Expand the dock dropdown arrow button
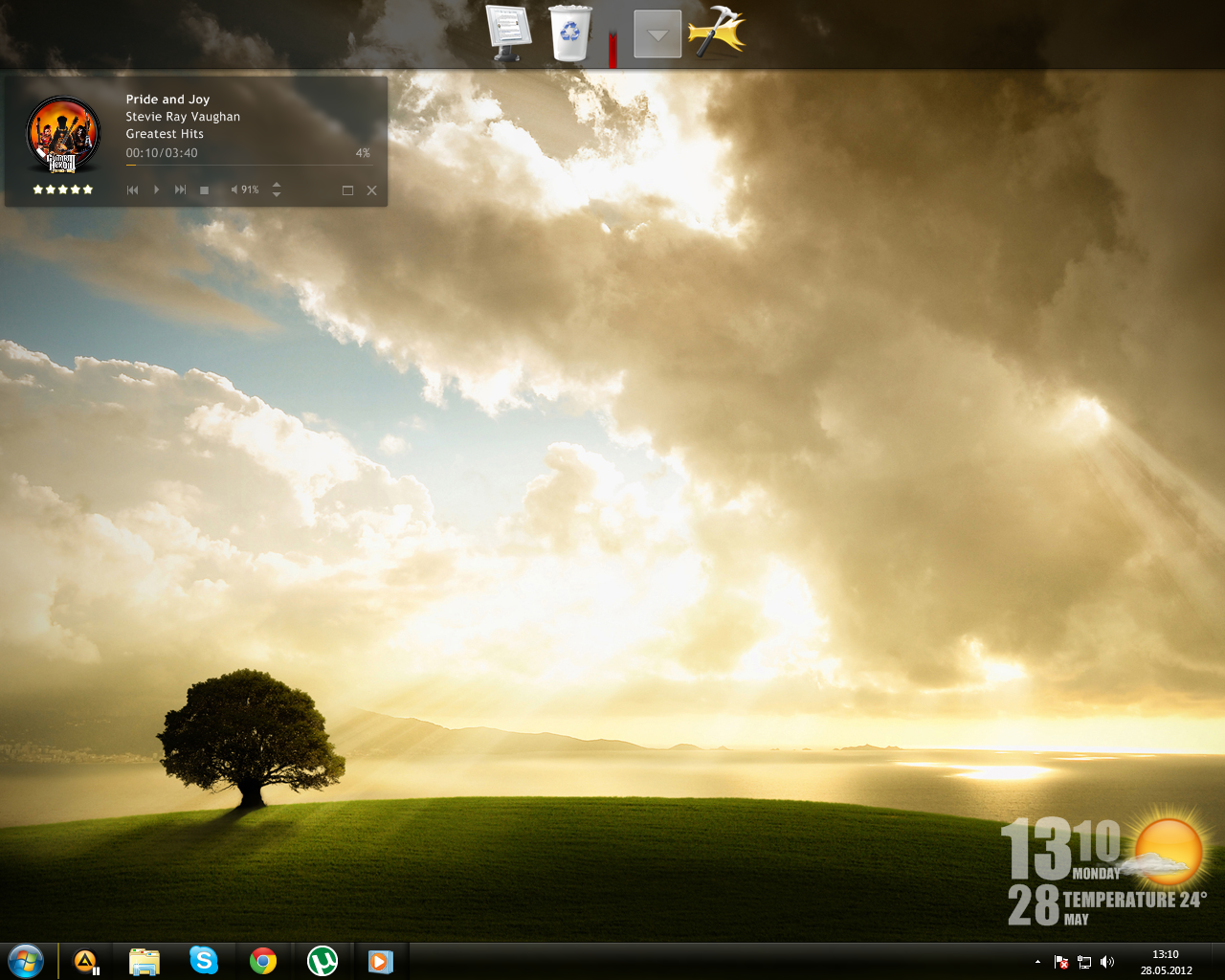1225x980 pixels. pos(657,34)
